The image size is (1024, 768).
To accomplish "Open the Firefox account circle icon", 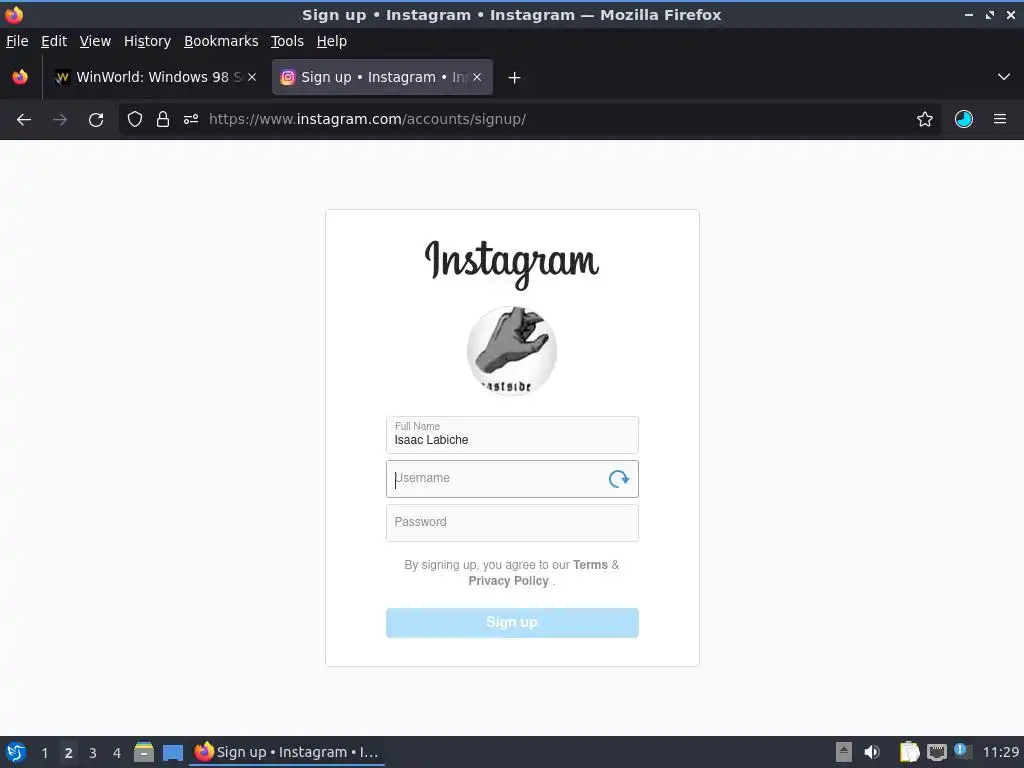I will pos(964,120).
